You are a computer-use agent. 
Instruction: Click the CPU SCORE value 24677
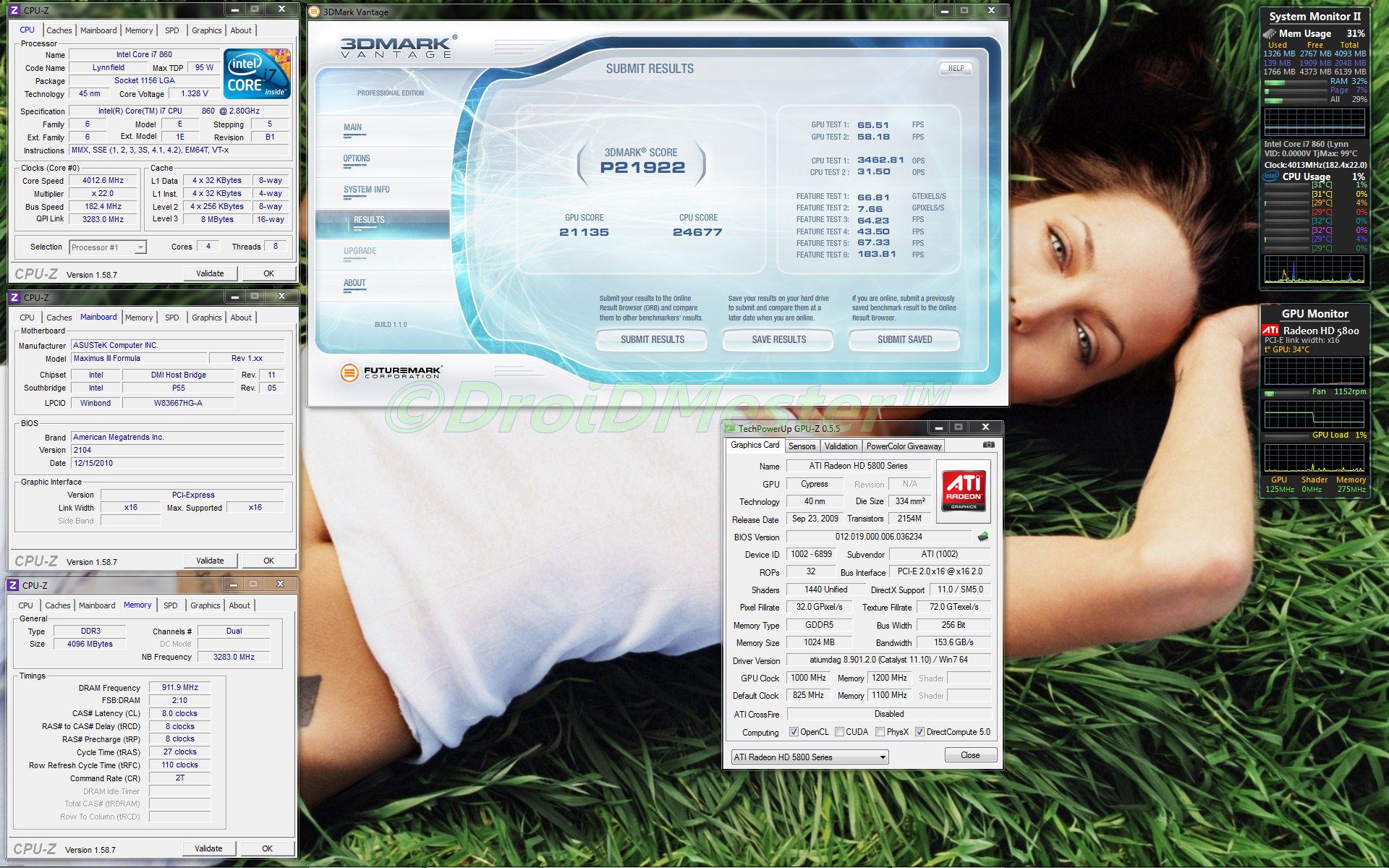pyautogui.click(x=697, y=232)
